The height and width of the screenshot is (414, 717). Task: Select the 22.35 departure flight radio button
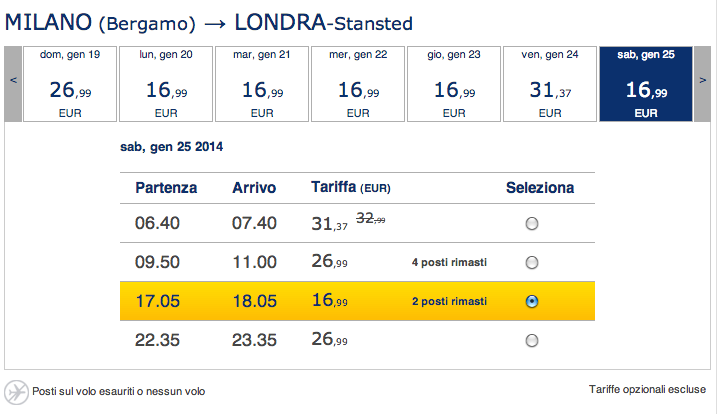pyautogui.click(x=532, y=341)
